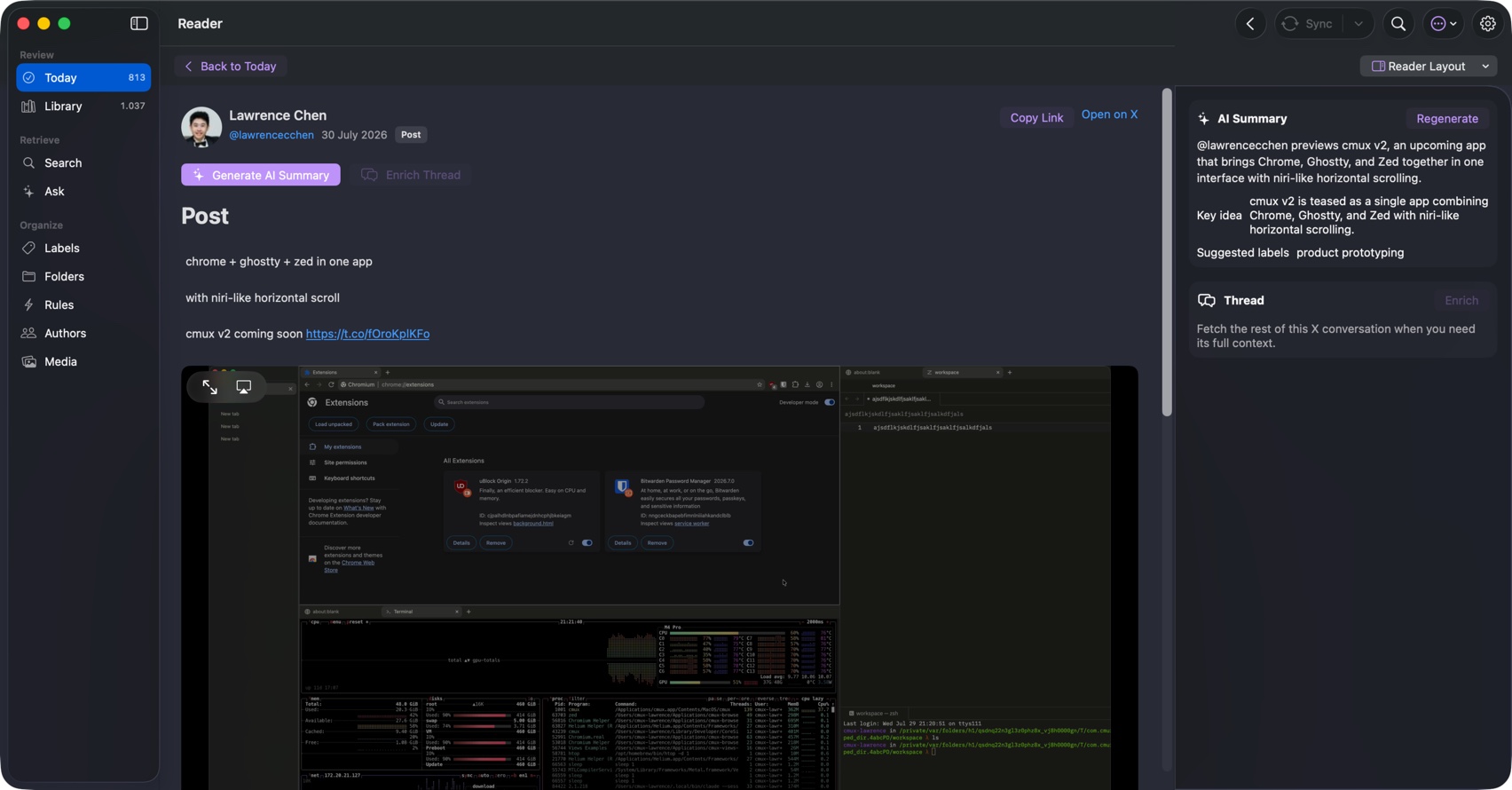The image size is (1512, 790).
Task: Click the magnifier icon in the top toolbar
Action: point(1398,24)
